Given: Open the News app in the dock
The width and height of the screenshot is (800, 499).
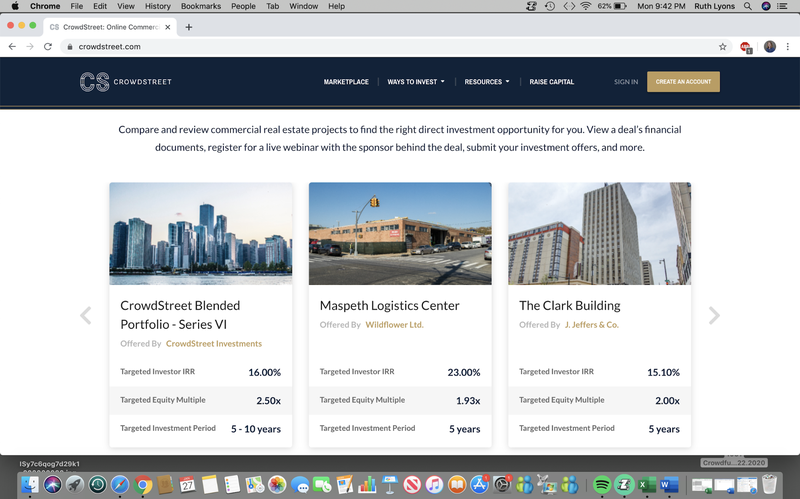Looking at the screenshot, I should (x=412, y=484).
